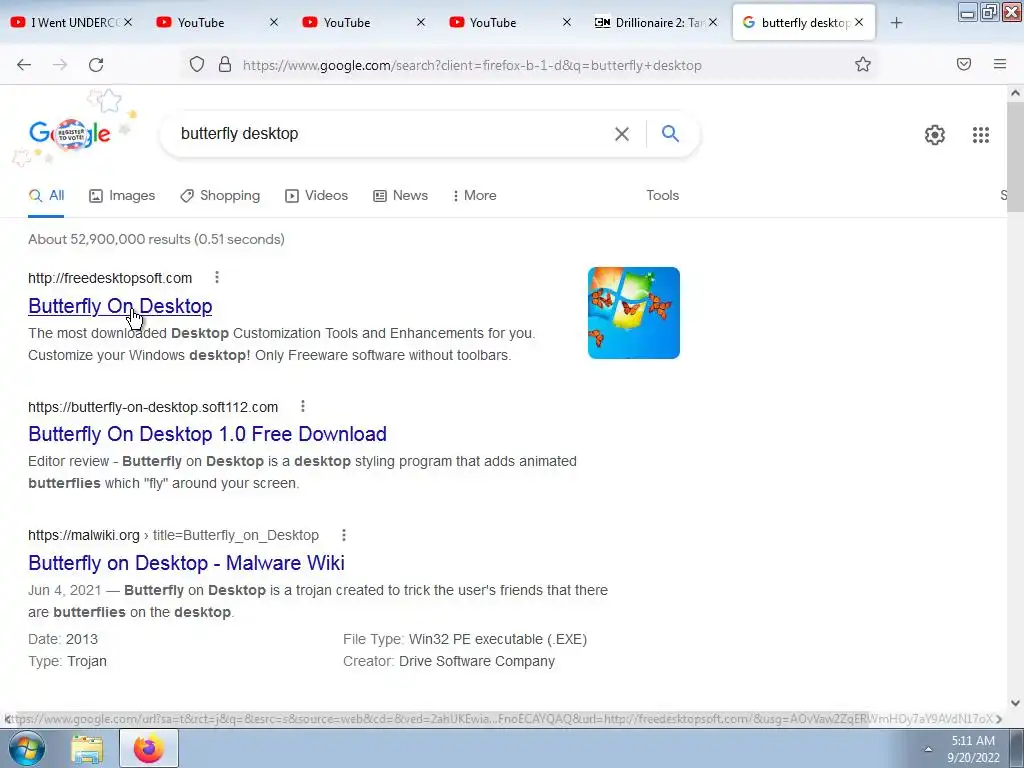This screenshot has height=768, width=1024.
Task: Click 'File Type: Win32 PE executable' text
Action: tap(465, 639)
